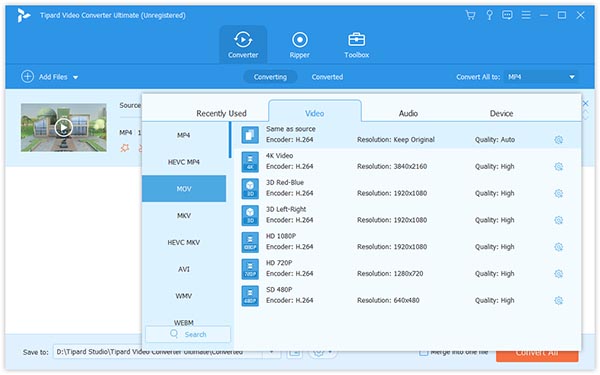Switch to the Converted tab

coord(327,77)
